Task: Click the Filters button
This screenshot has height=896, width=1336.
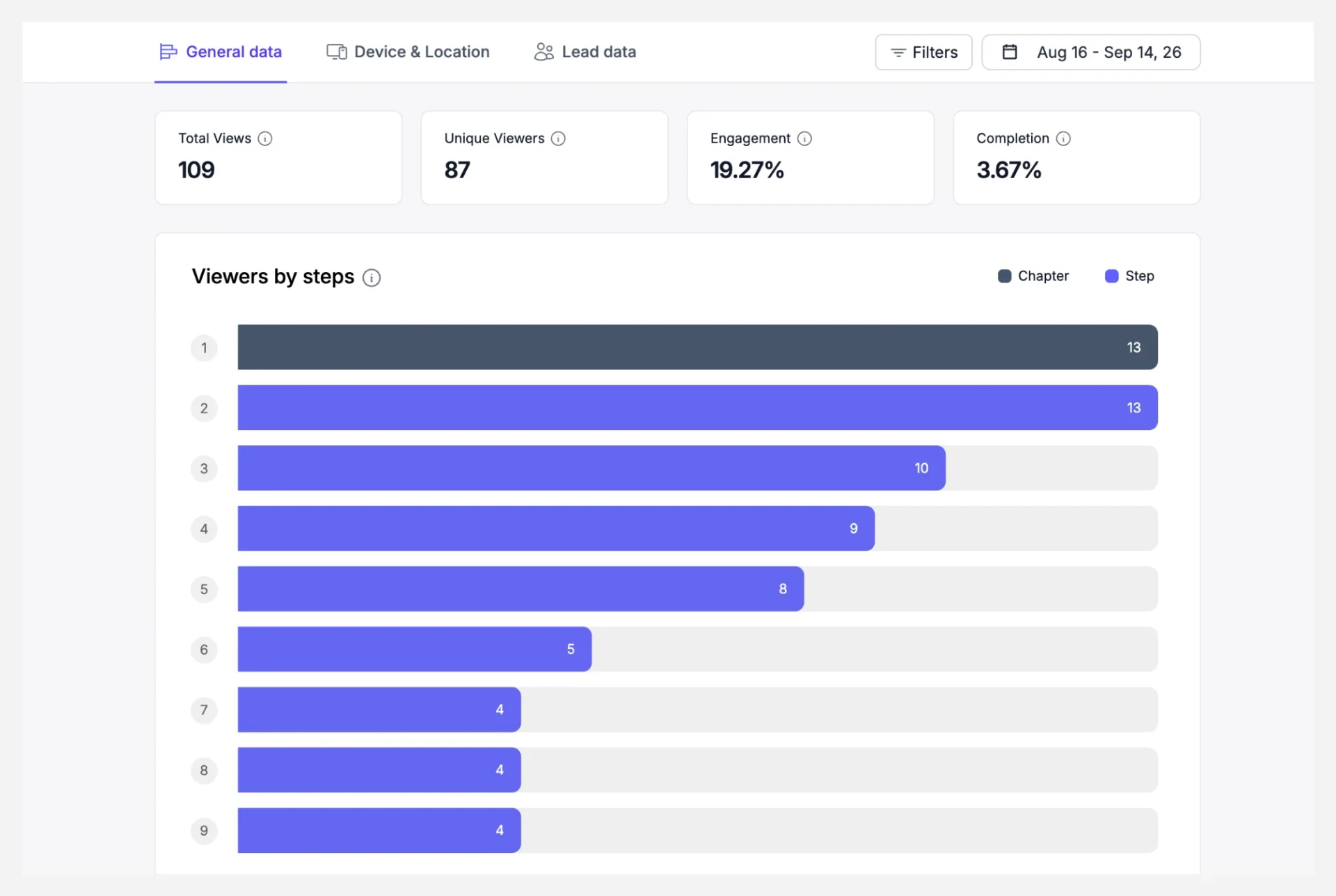Action: [x=923, y=52]
